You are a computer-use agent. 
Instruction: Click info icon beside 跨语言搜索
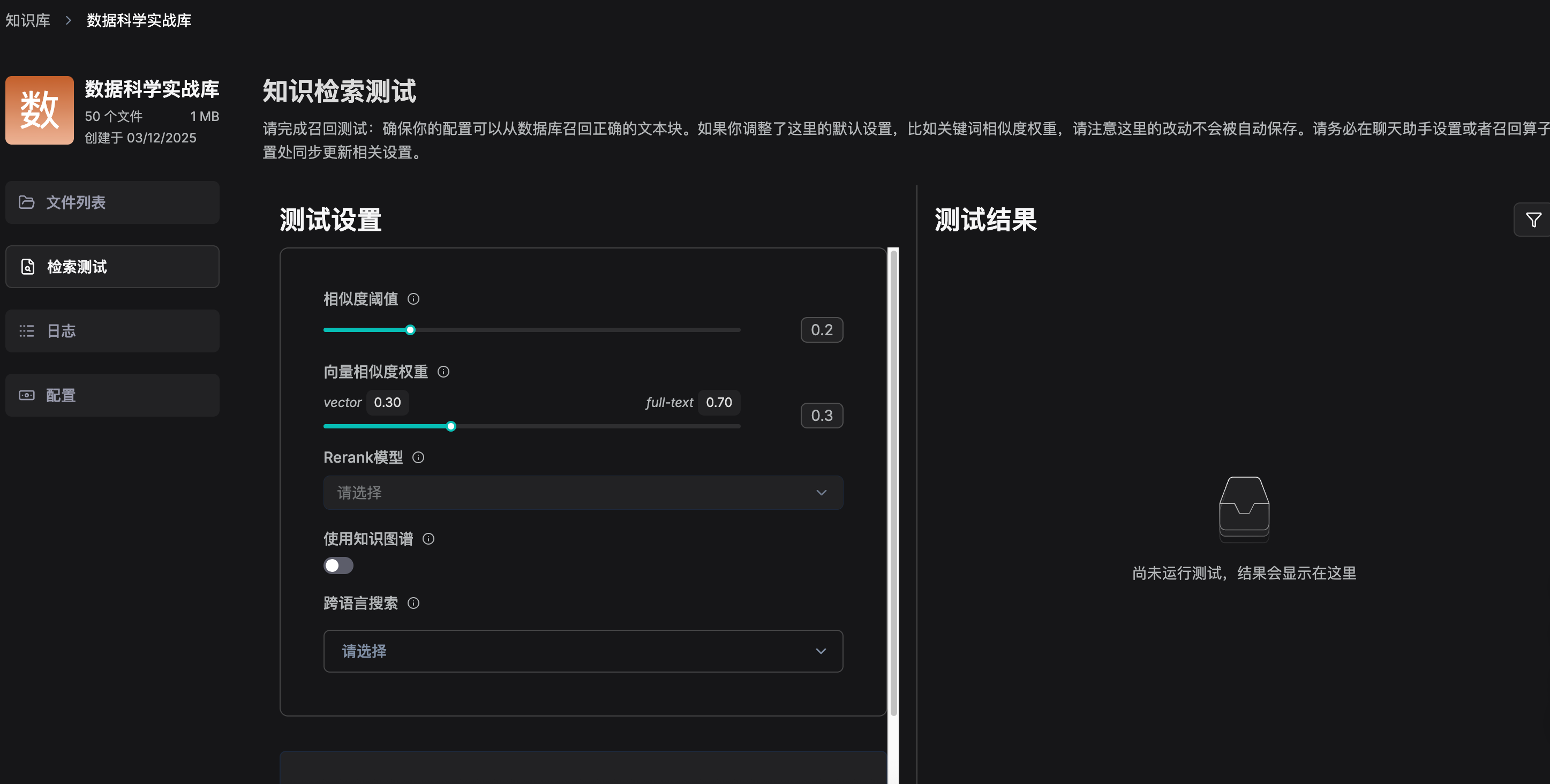pyautogui.click(x=413, y=604)
